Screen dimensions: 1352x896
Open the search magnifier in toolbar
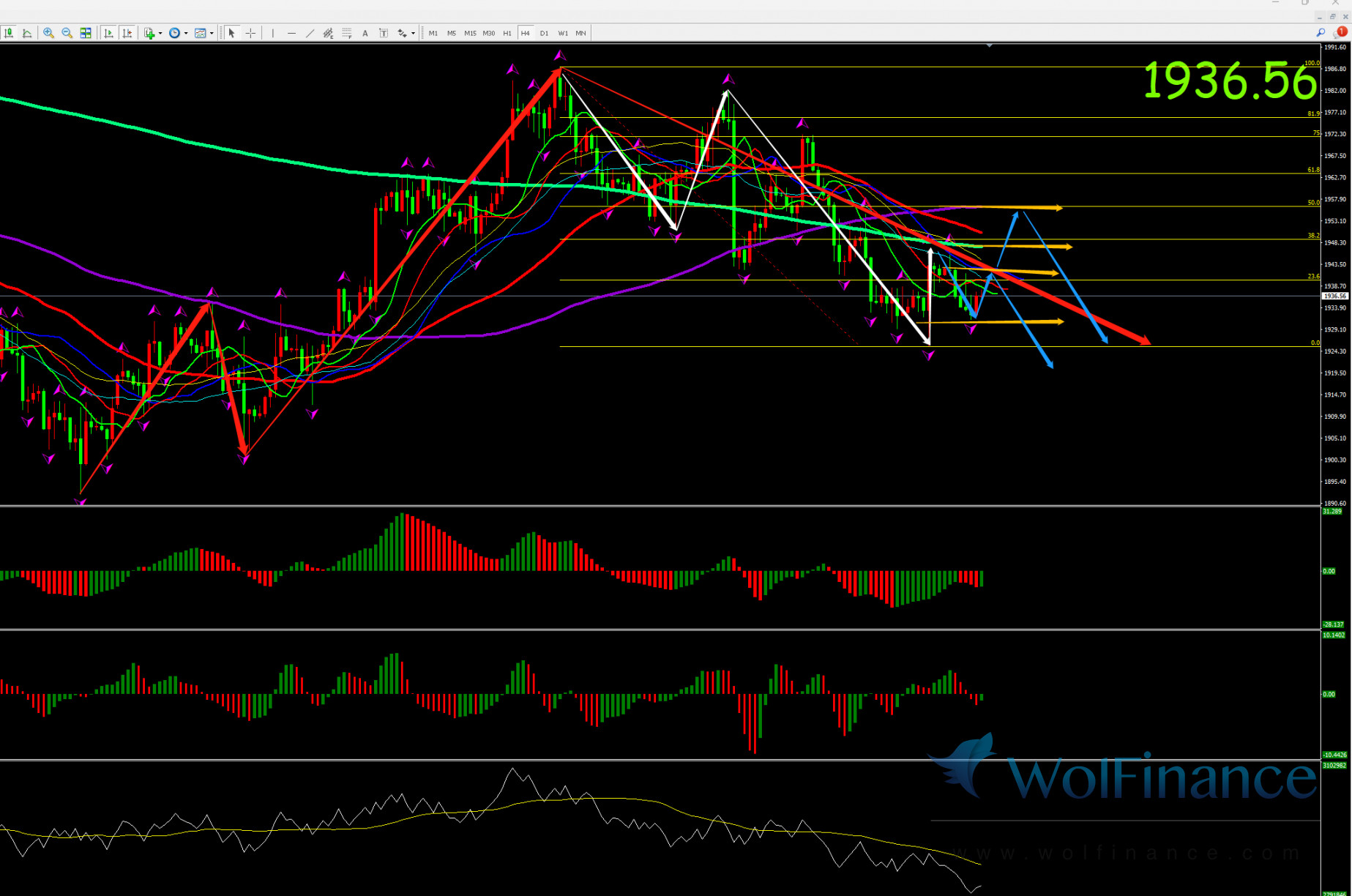tap(1321, 32)
